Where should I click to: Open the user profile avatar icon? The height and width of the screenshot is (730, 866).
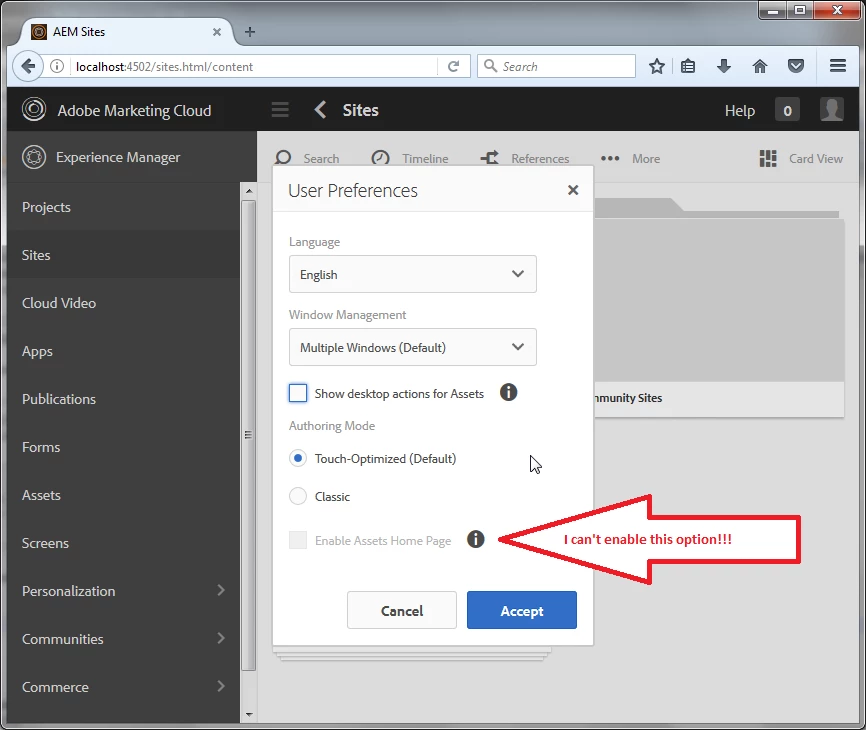click(x=831, y=109)
